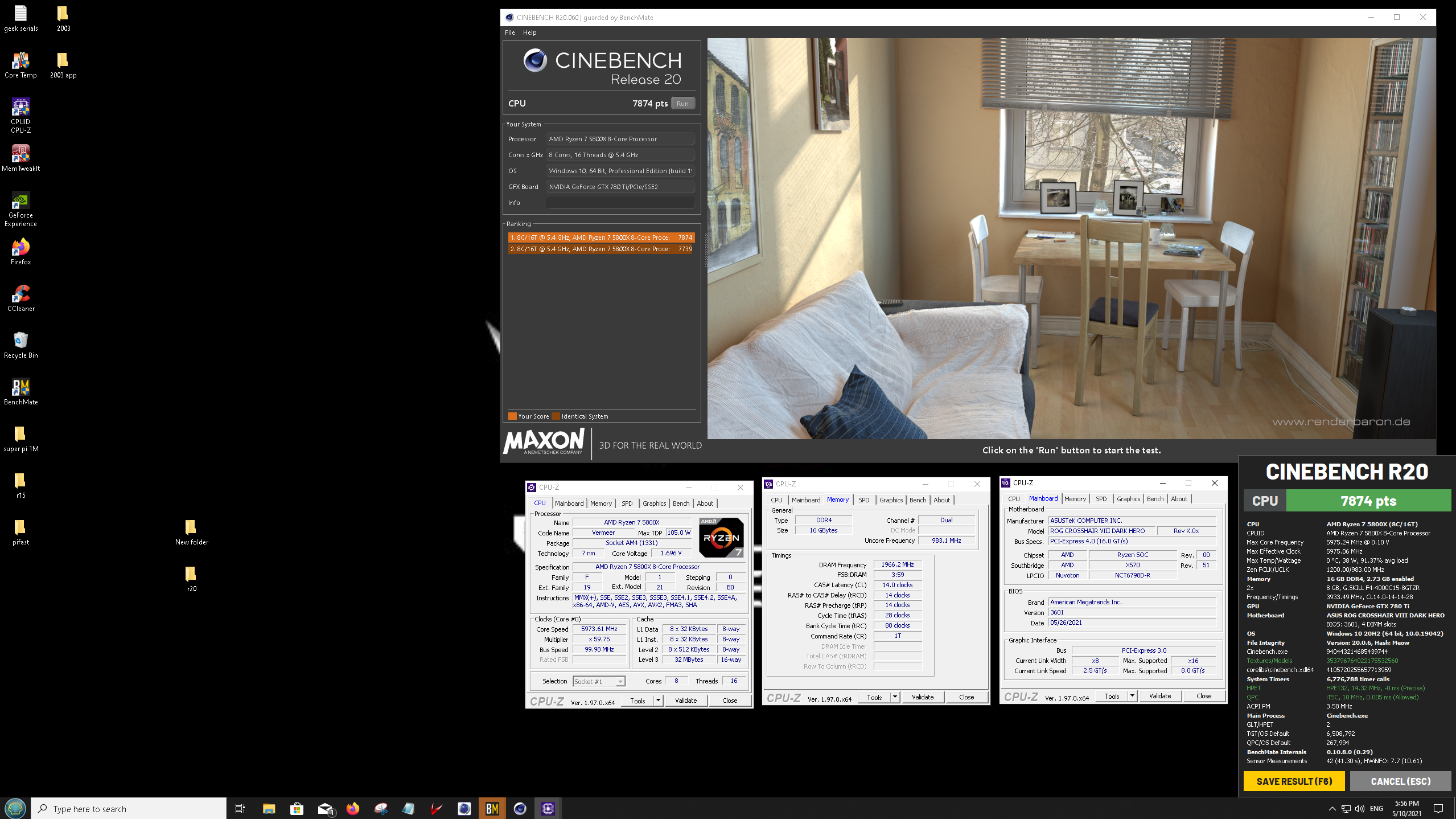Click the taskbar clock showing 5:56 PM
Viewport: 1456px width, 819px height.
1406,808
